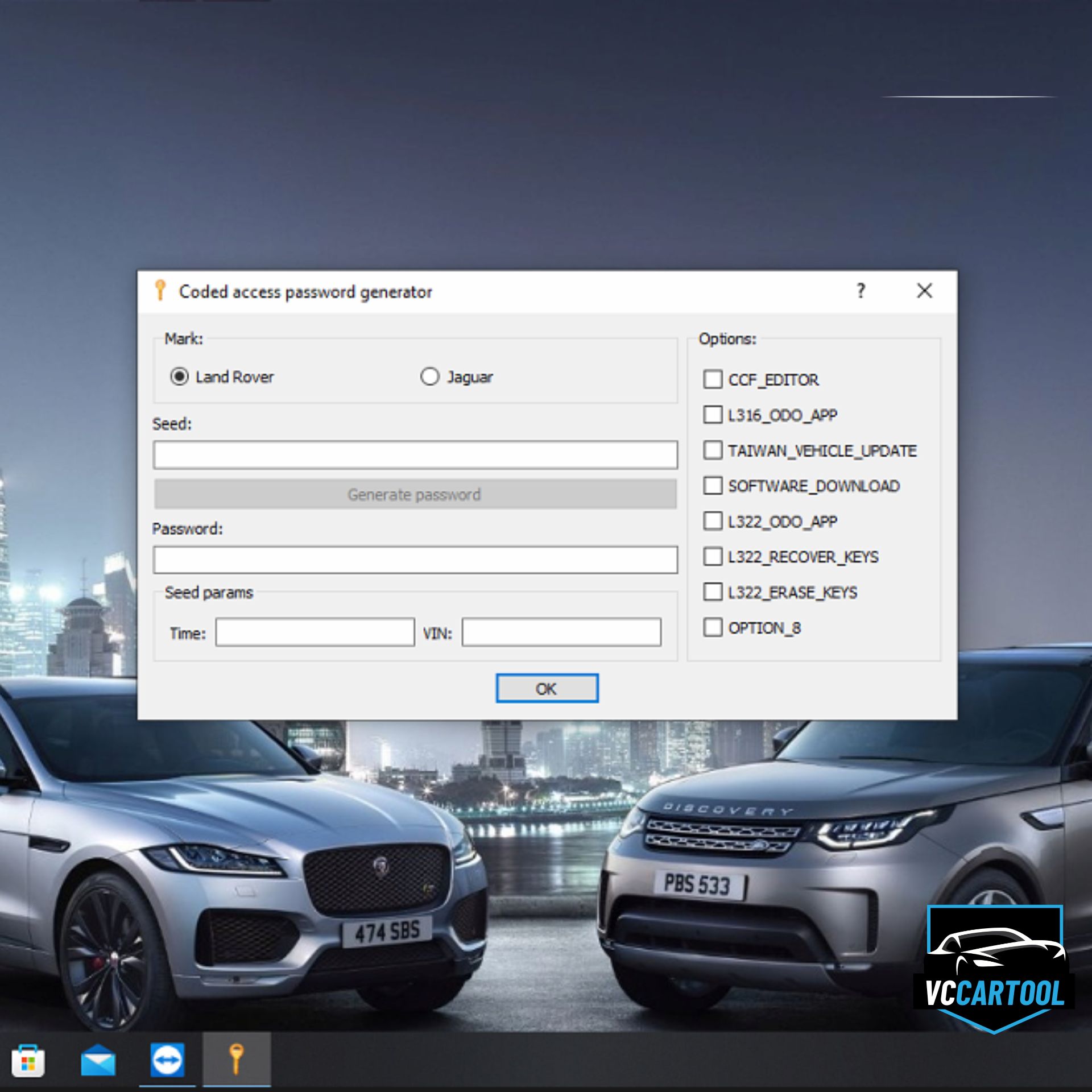The width and height of the screenshot is (1092, 1092).
Task: Click the Time input field
Action: [x=315, y=632]
